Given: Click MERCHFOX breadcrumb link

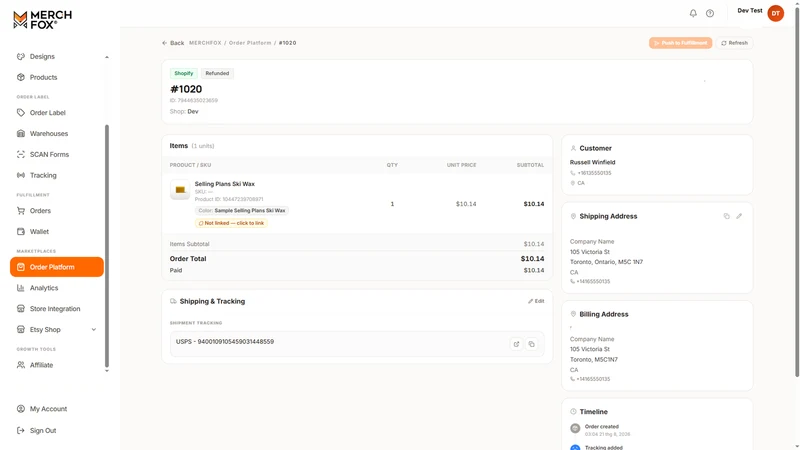Looking at the screenshot, I should (x=205, y=43).
